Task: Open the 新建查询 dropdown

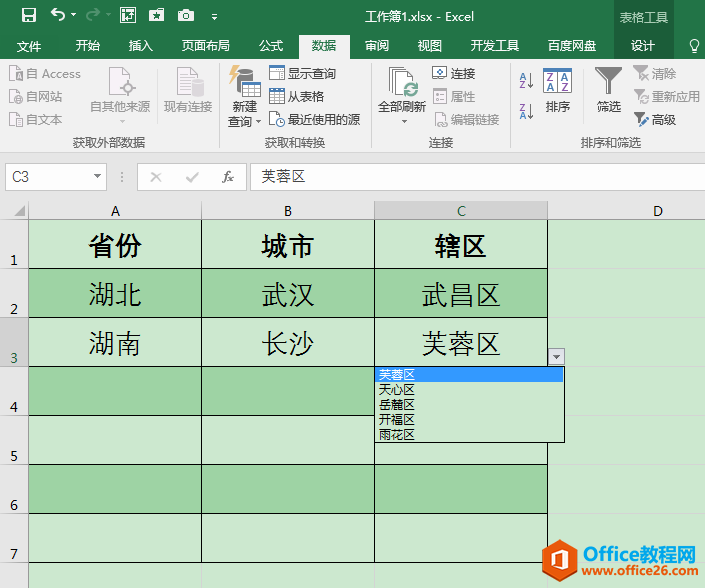Action: pyautogui.click(x=245, y=96)
